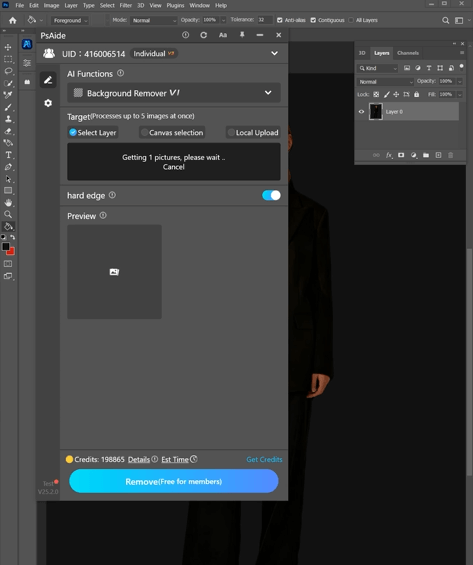Switch to the 3D tab
473x565 pixels.
[362, 53]
